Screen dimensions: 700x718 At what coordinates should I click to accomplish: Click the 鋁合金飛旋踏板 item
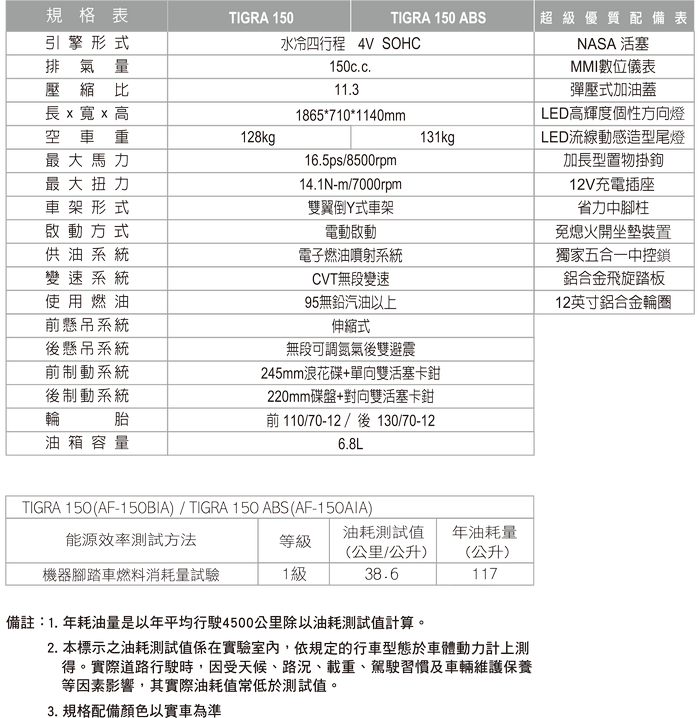click(x=613, y=278)
